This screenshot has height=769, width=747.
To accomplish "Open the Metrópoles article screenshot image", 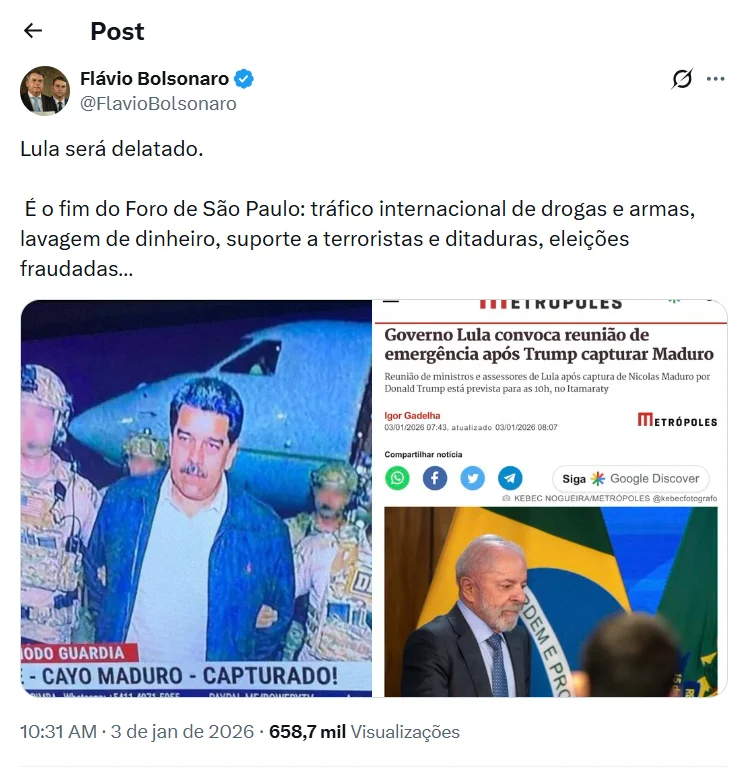I will click(x=550, y=498).
